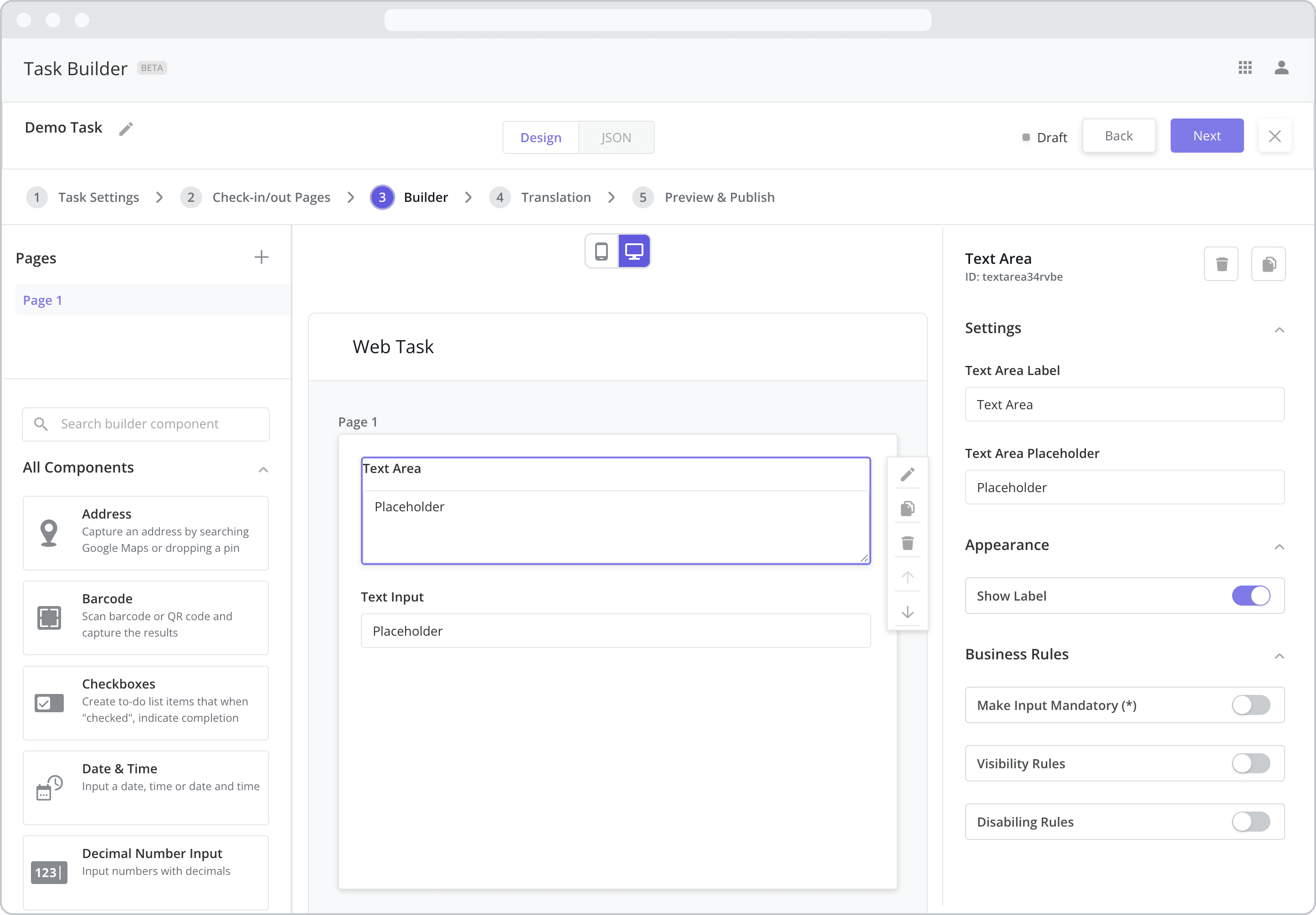Select the Checkboxes component icon
Image resolution: width=1316 pixels, height=915 pixels.
click(x=49, y=703)
